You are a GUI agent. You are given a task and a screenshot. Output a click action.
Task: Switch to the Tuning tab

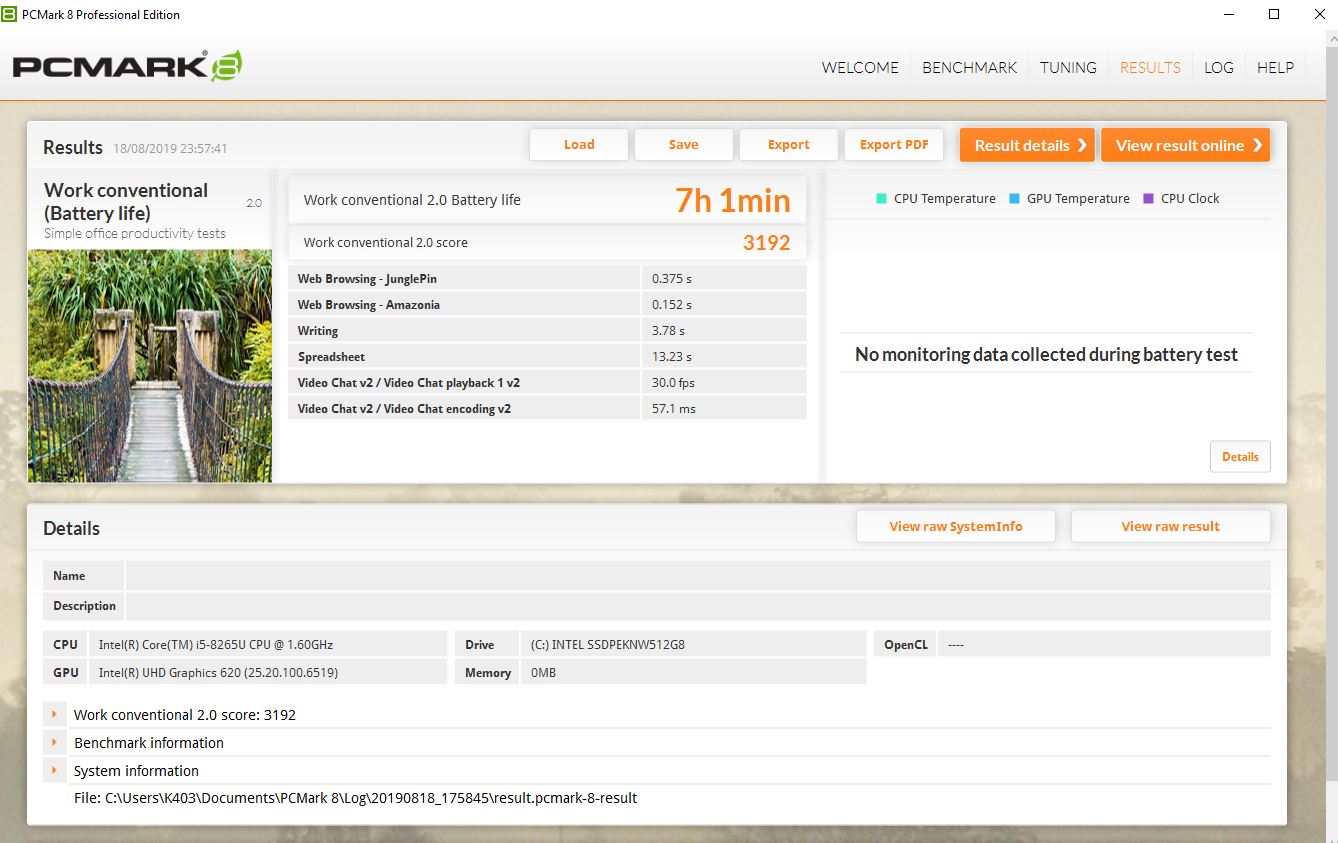pos(1068,68)
